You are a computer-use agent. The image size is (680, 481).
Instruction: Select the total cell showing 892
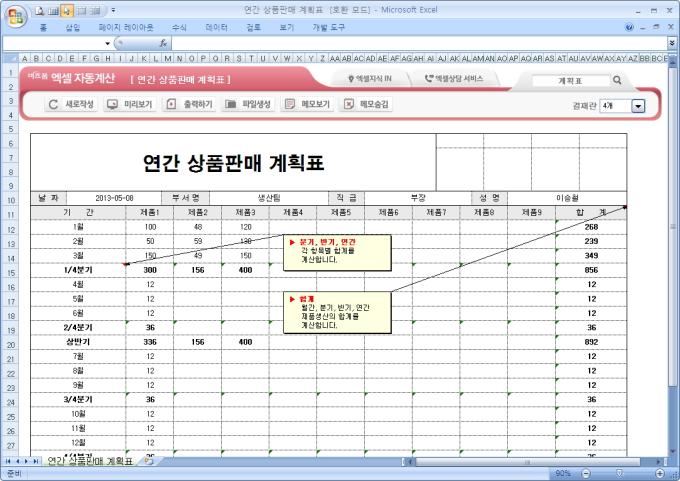tap(591, 342)
